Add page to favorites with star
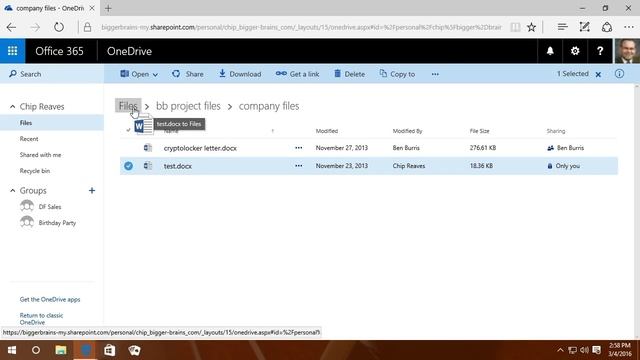The height and width of the screenshot is (360, 640). tap(531, 27)
